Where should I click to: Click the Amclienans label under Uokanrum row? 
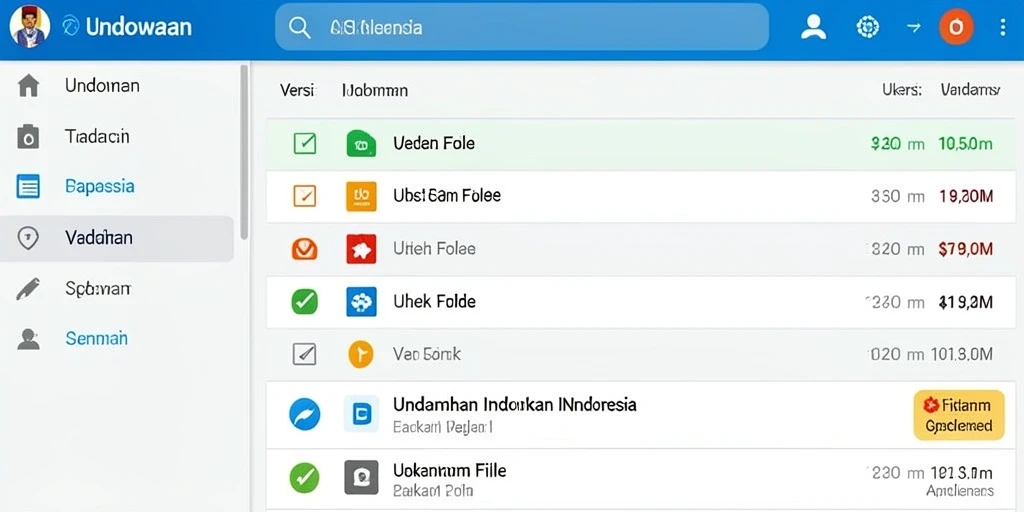(x=960, y=491)
